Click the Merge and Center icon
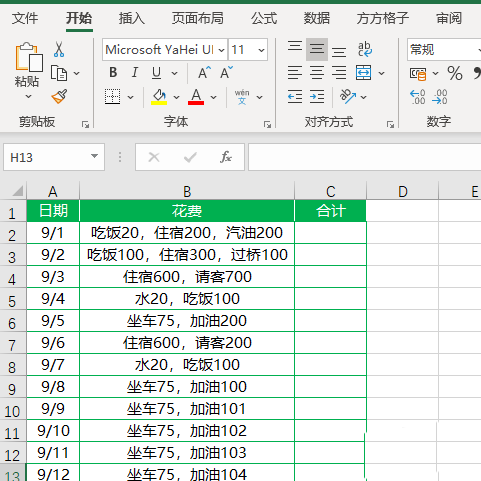The image size is (481, 481). point(363,73)
